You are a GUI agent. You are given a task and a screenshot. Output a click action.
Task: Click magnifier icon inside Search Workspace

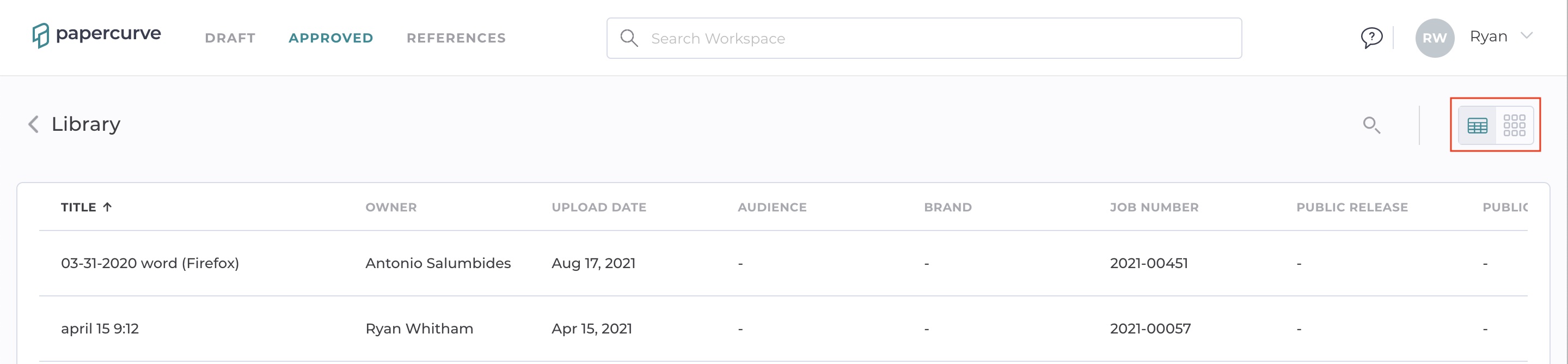pyautogui.click(x=629, y=38)
